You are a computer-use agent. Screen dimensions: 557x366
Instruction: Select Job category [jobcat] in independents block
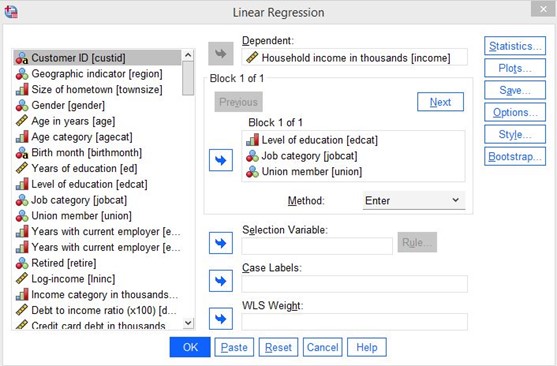(302, 156)
